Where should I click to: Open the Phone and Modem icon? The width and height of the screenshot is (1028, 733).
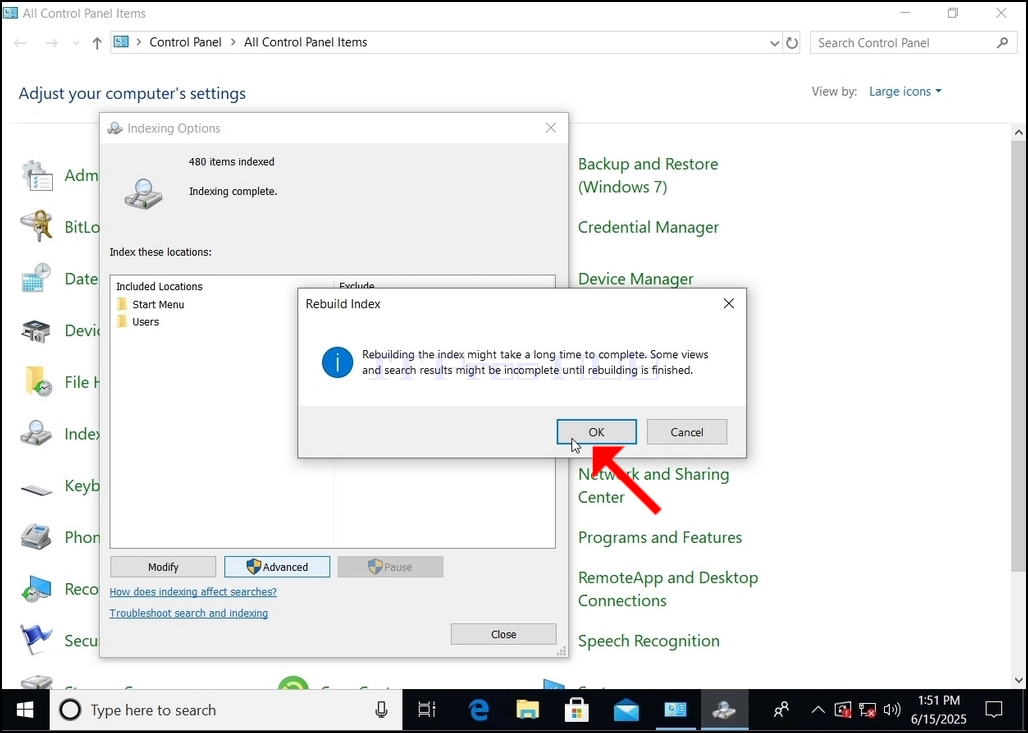click(x=37, y=537)
